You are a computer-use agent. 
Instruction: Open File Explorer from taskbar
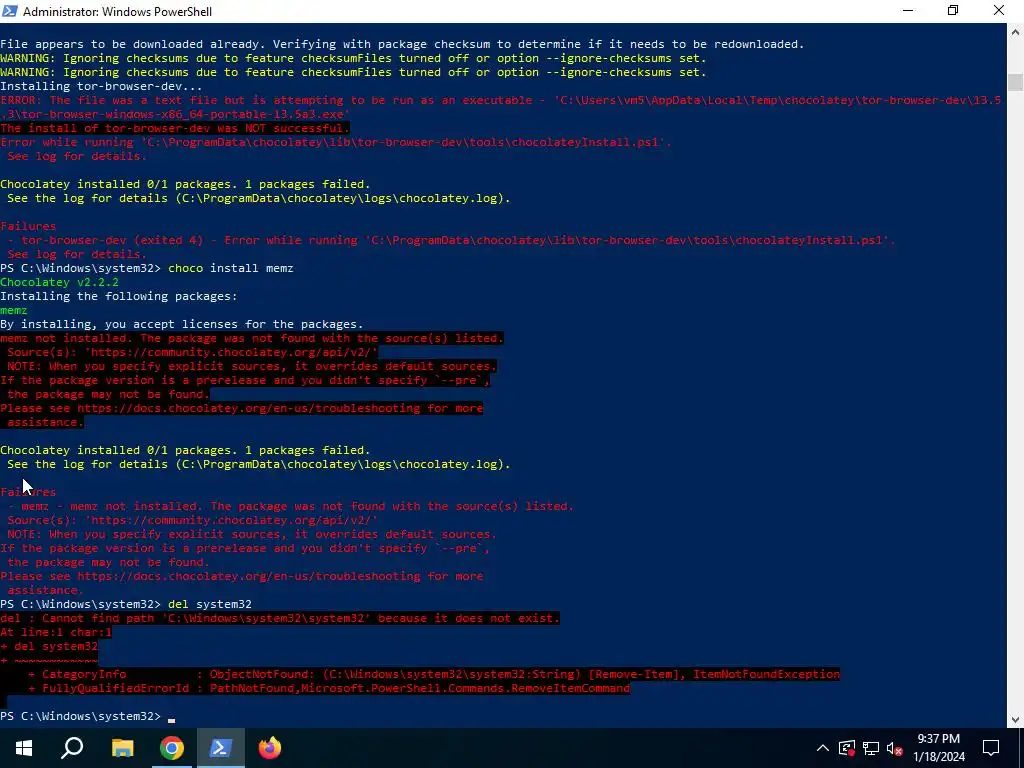click(122, 748)
